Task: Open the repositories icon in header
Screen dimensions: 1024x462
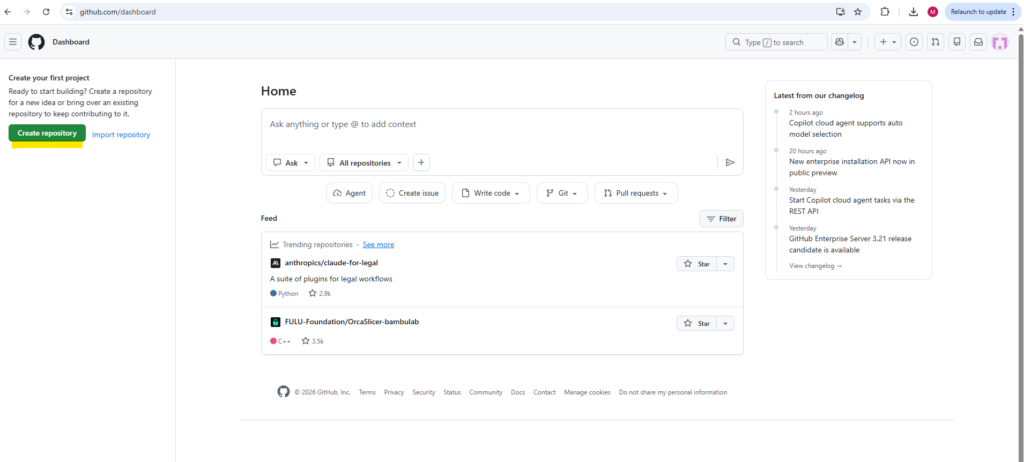Action: tap(957, 42)
